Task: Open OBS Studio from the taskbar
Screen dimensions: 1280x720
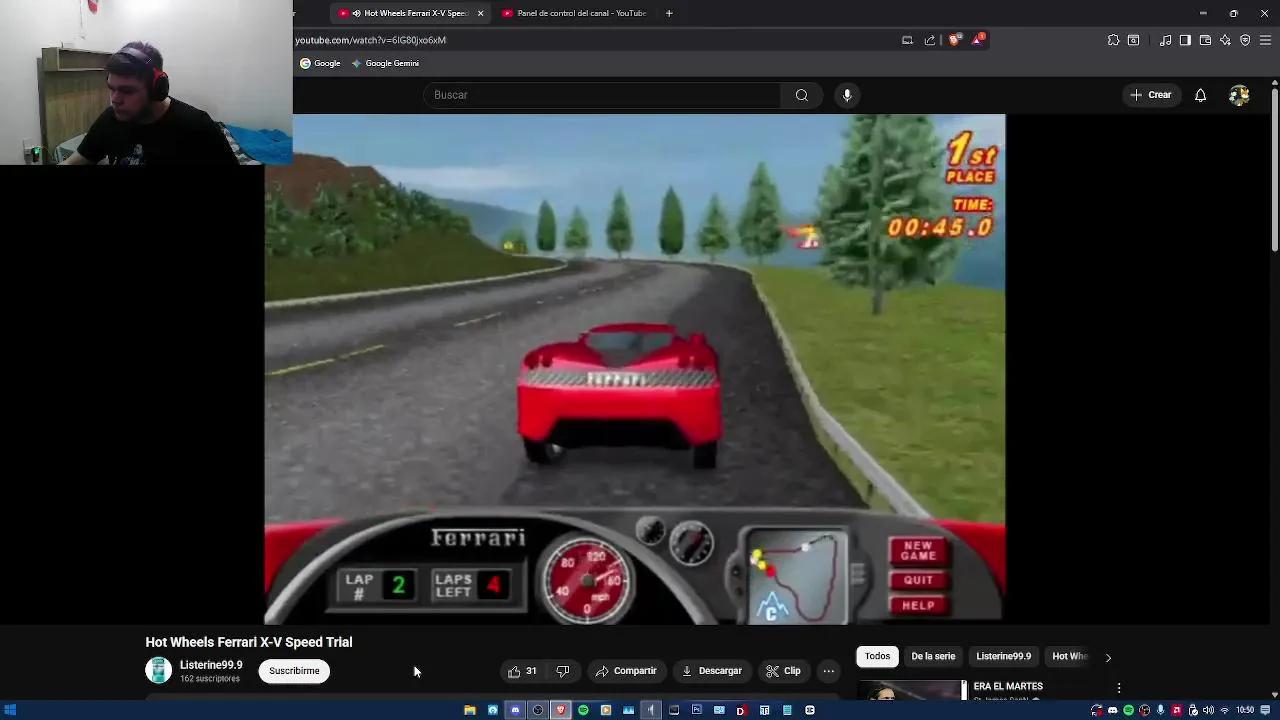Action: (538, 710)
